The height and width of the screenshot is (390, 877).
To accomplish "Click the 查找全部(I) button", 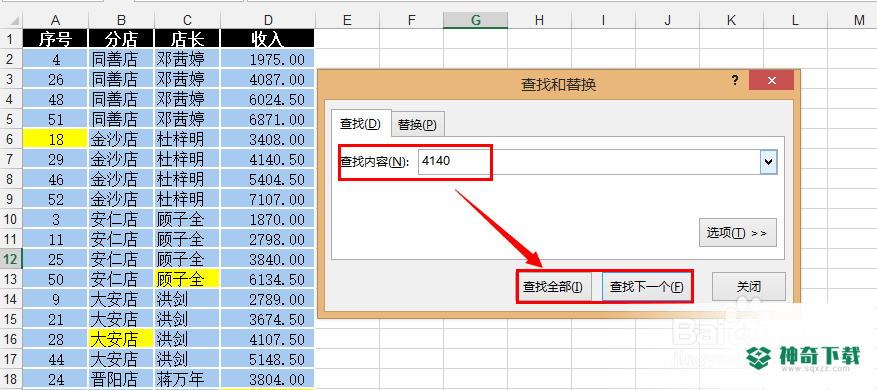I will pyautogui.click(x=553, y=287).
